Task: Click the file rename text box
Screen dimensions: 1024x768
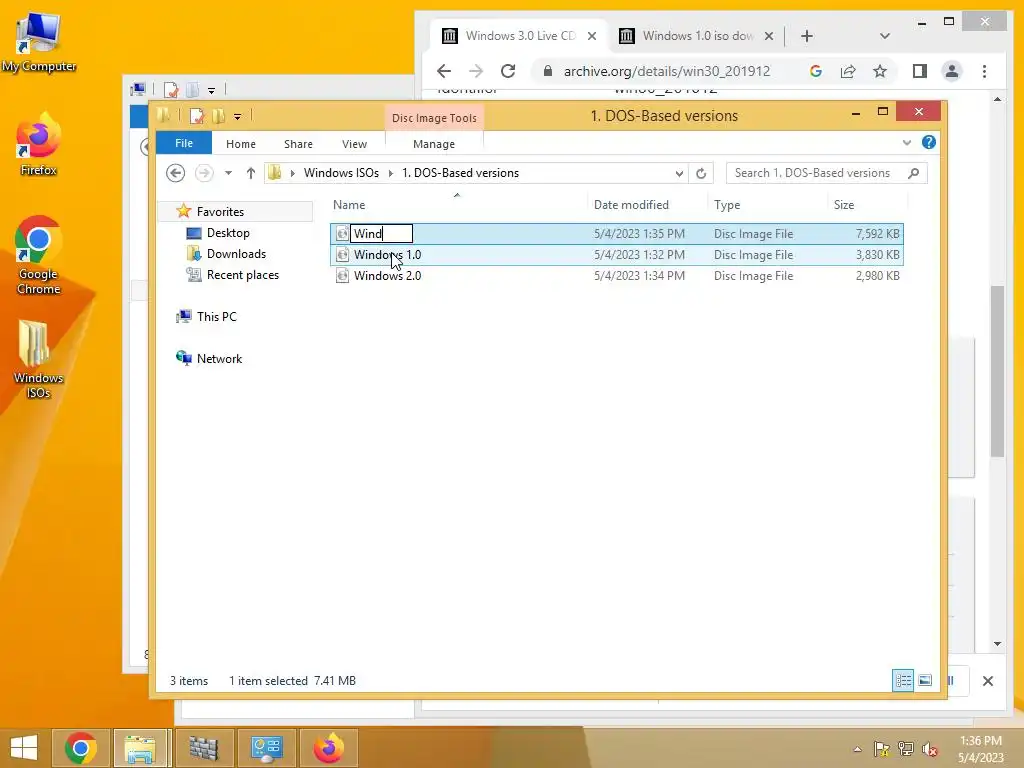Action: click(381, 233)
